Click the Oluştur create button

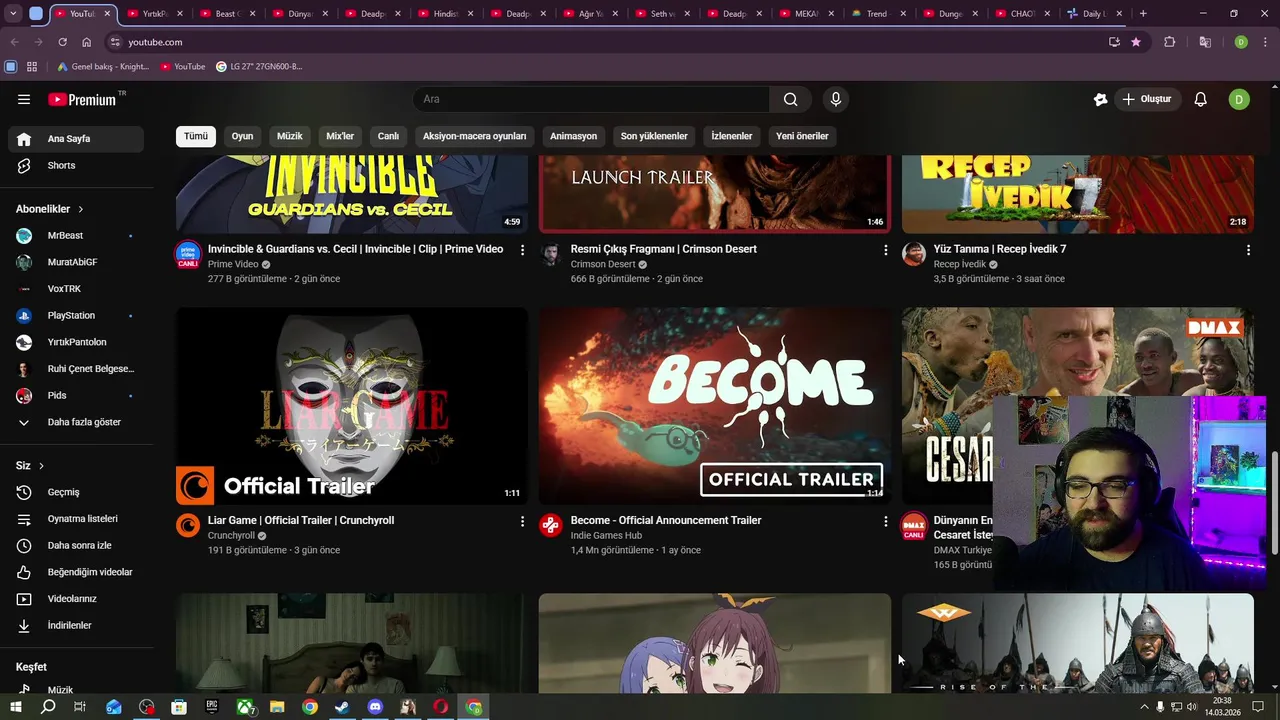tap(1148, 99)
